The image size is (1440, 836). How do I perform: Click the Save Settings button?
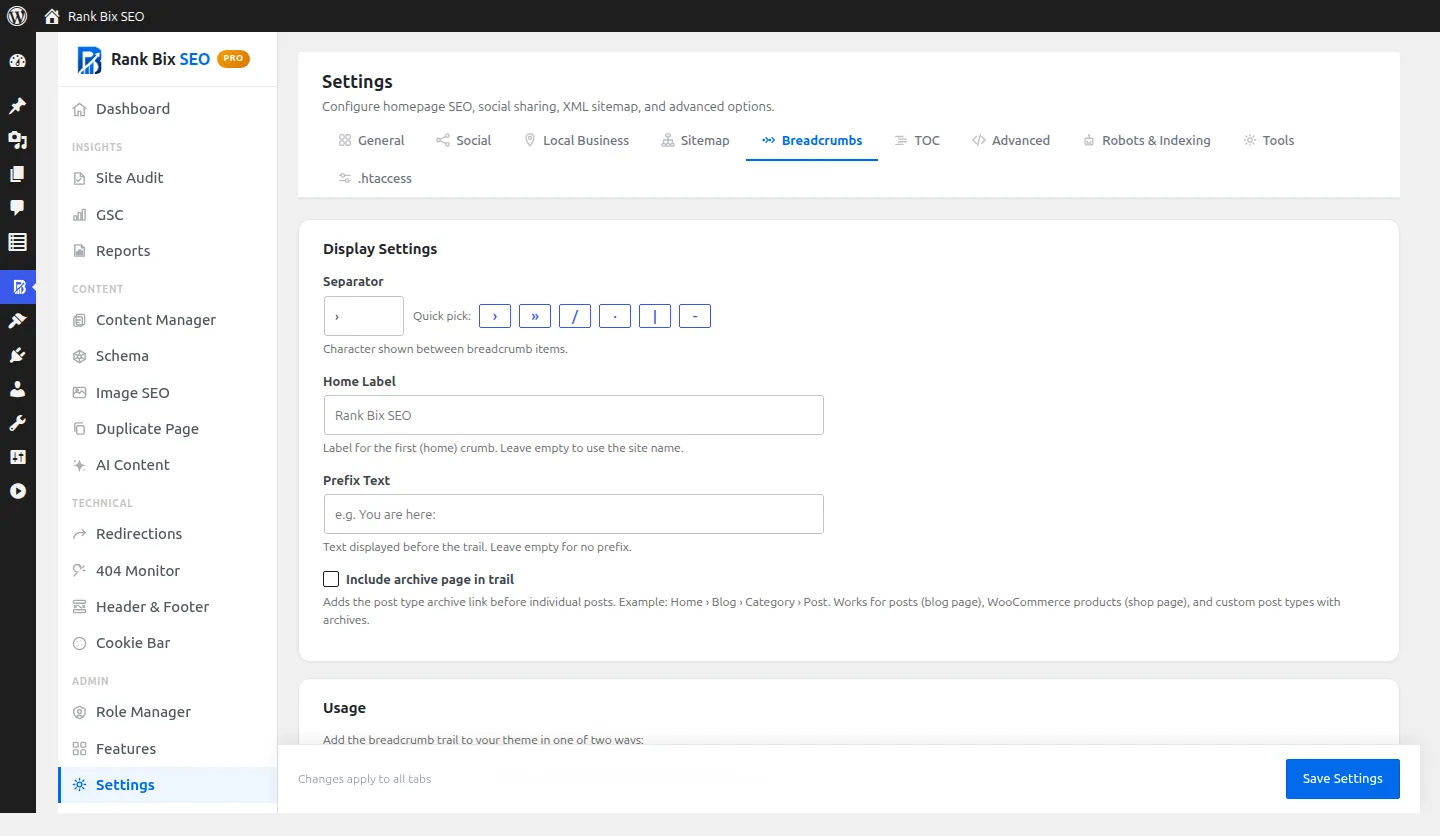pos(1343,779)
